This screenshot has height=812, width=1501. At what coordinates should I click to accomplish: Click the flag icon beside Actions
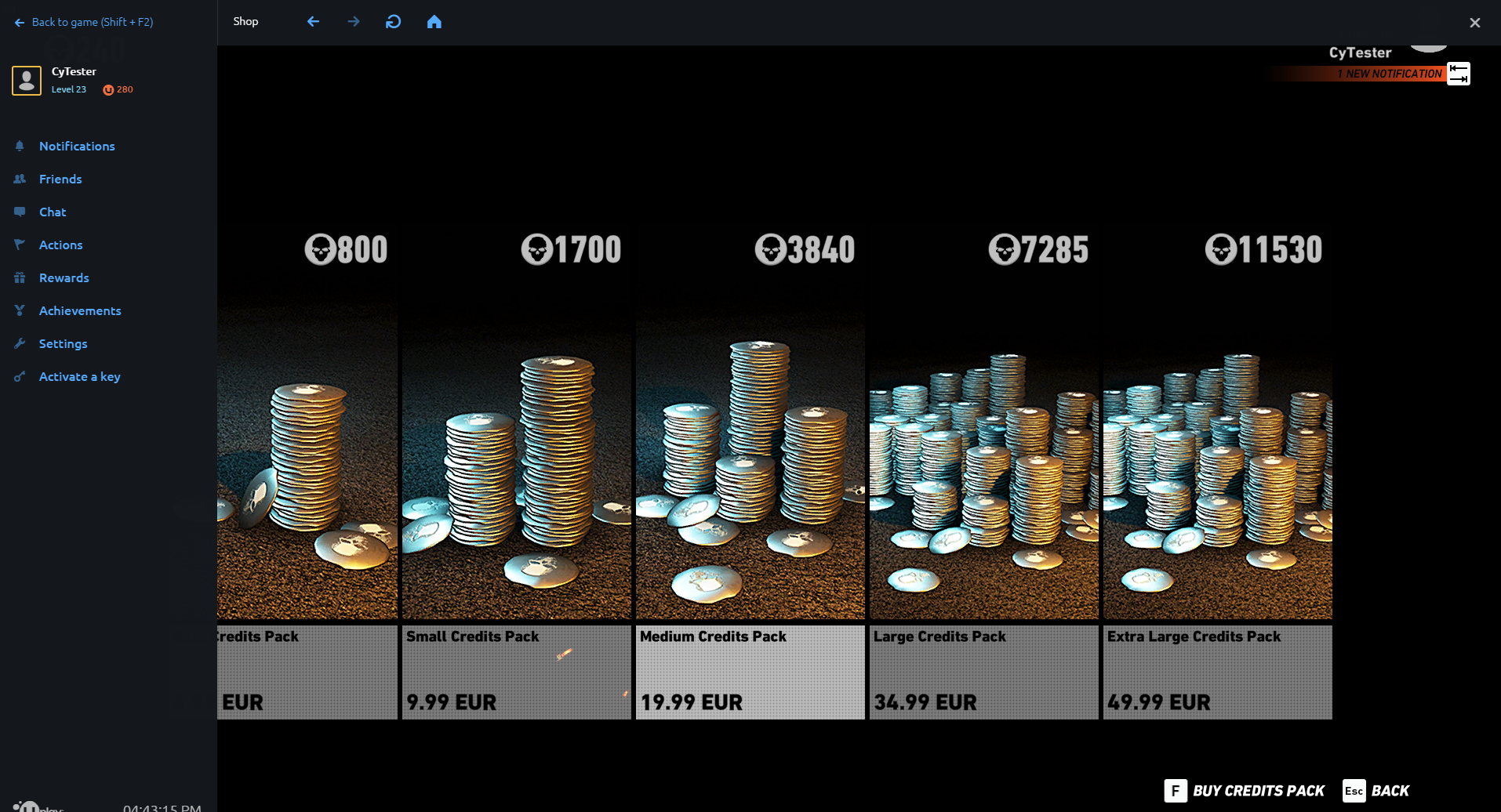(x=20, y=245)
